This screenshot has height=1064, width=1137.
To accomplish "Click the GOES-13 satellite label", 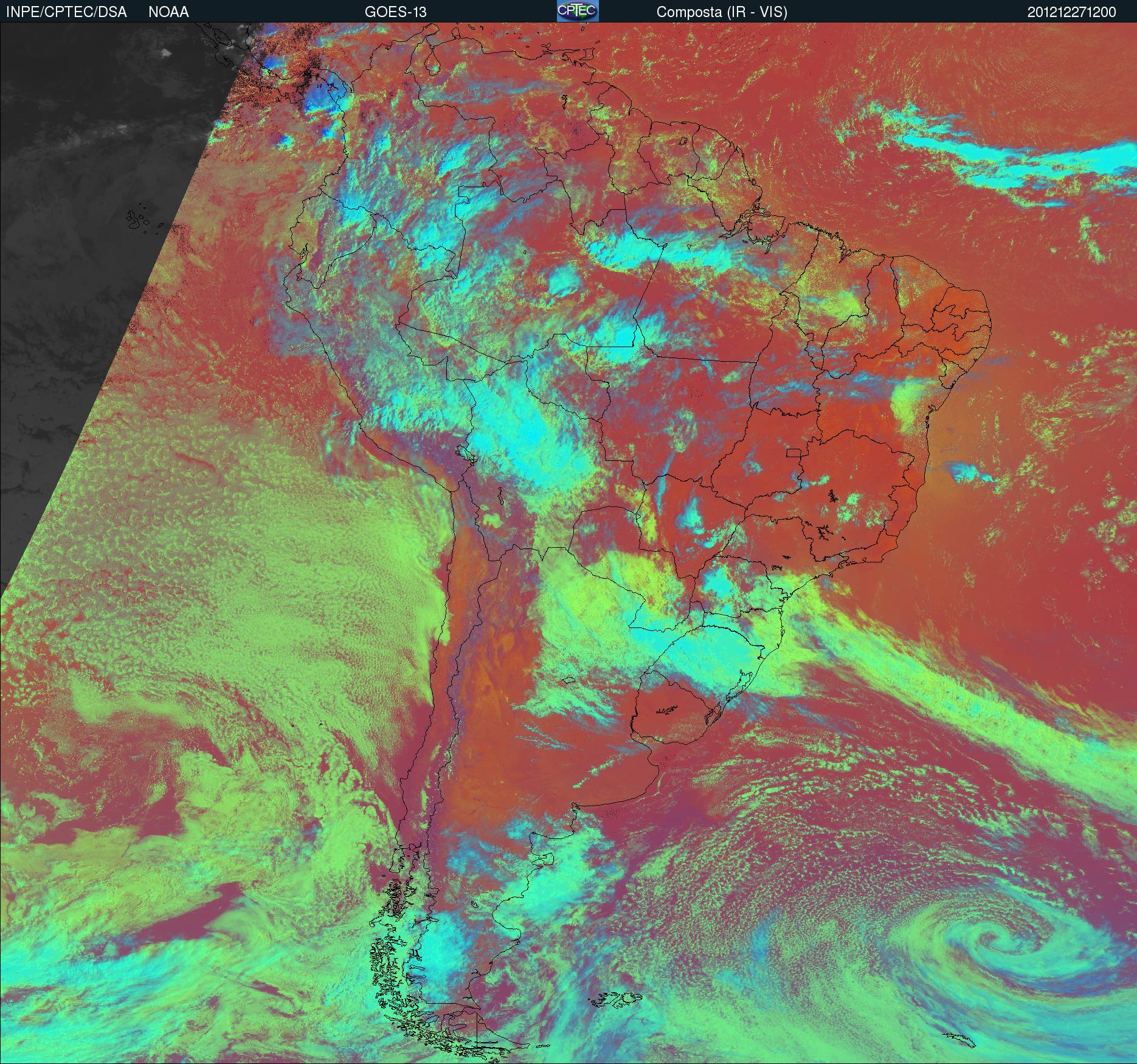I will pos(395,12).
